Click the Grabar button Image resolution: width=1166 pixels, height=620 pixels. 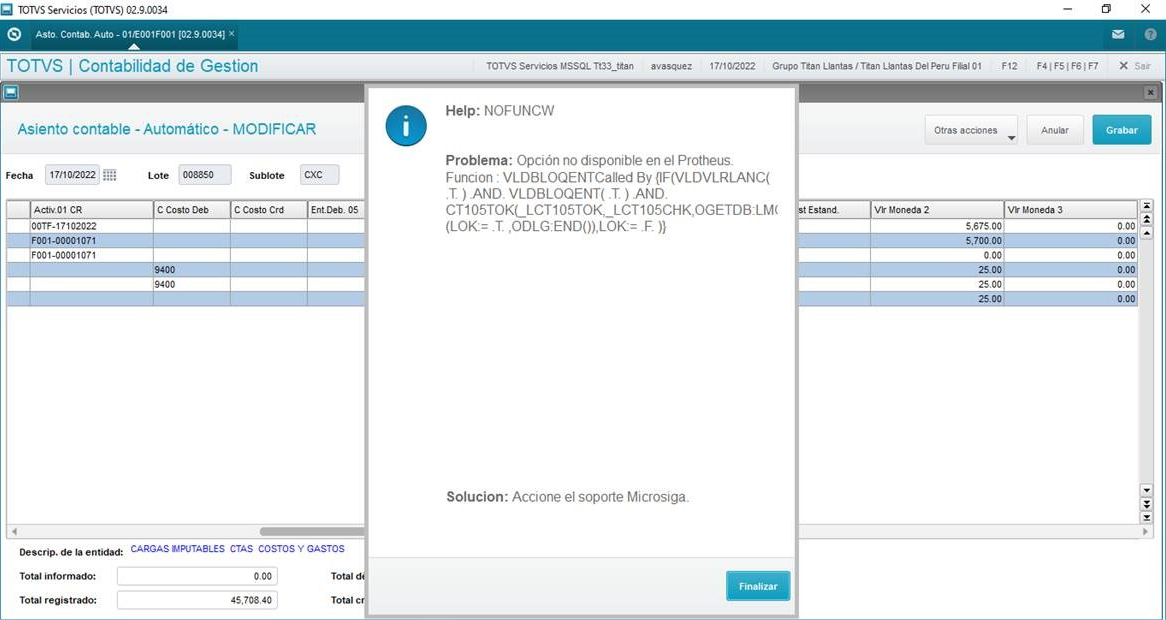(x=1121, y=130)
